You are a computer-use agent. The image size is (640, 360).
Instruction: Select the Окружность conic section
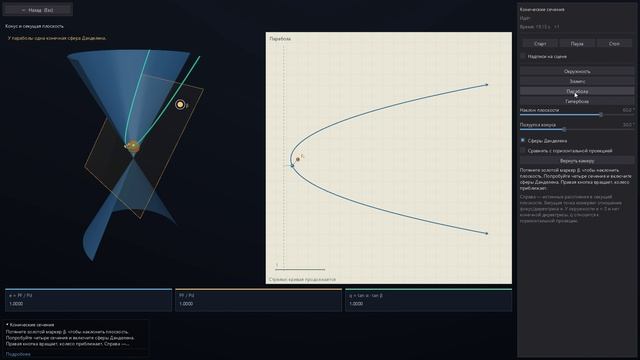(577, 71)
